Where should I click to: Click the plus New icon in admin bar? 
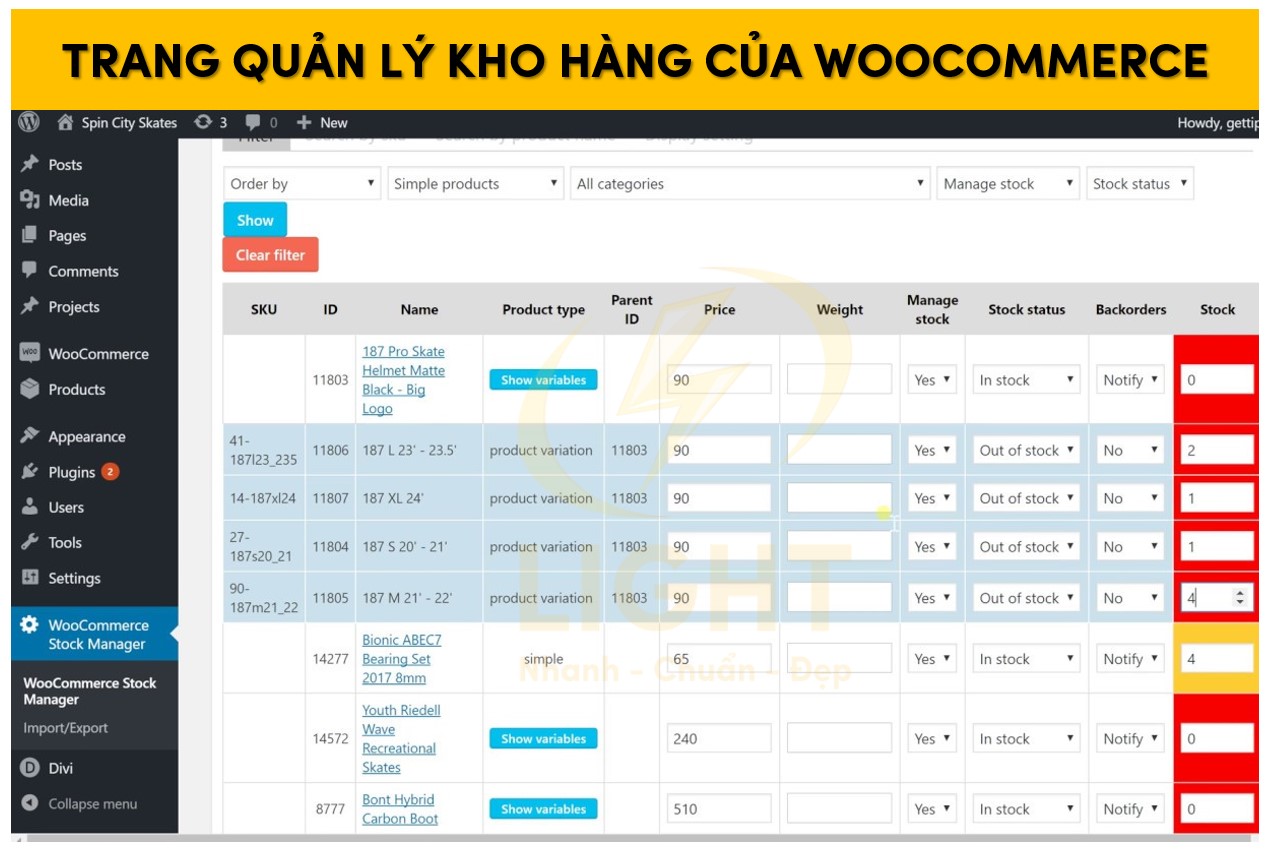(305, 122)
